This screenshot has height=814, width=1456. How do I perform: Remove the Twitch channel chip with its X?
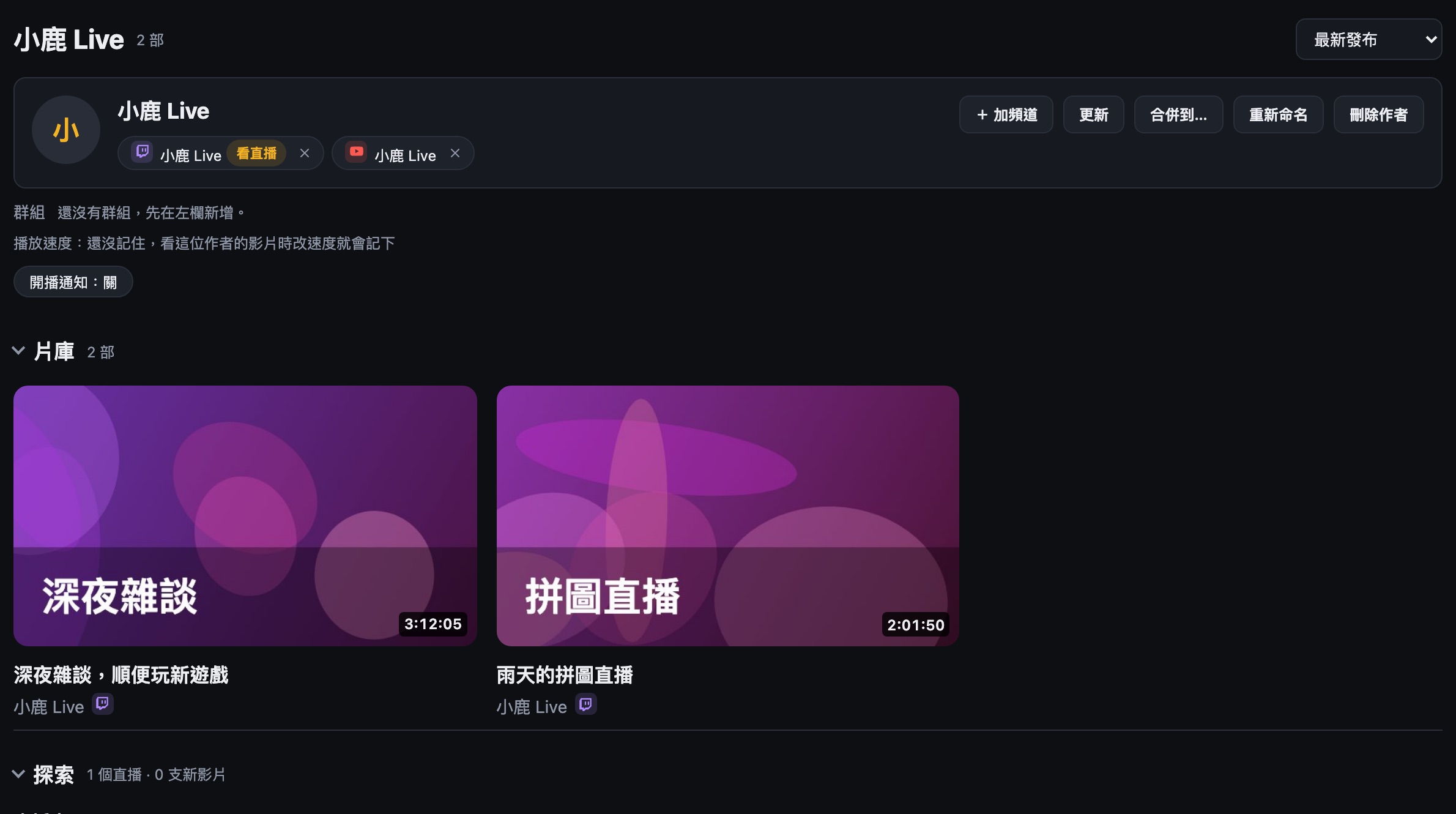pyautogui.click(x=305, y=153)
